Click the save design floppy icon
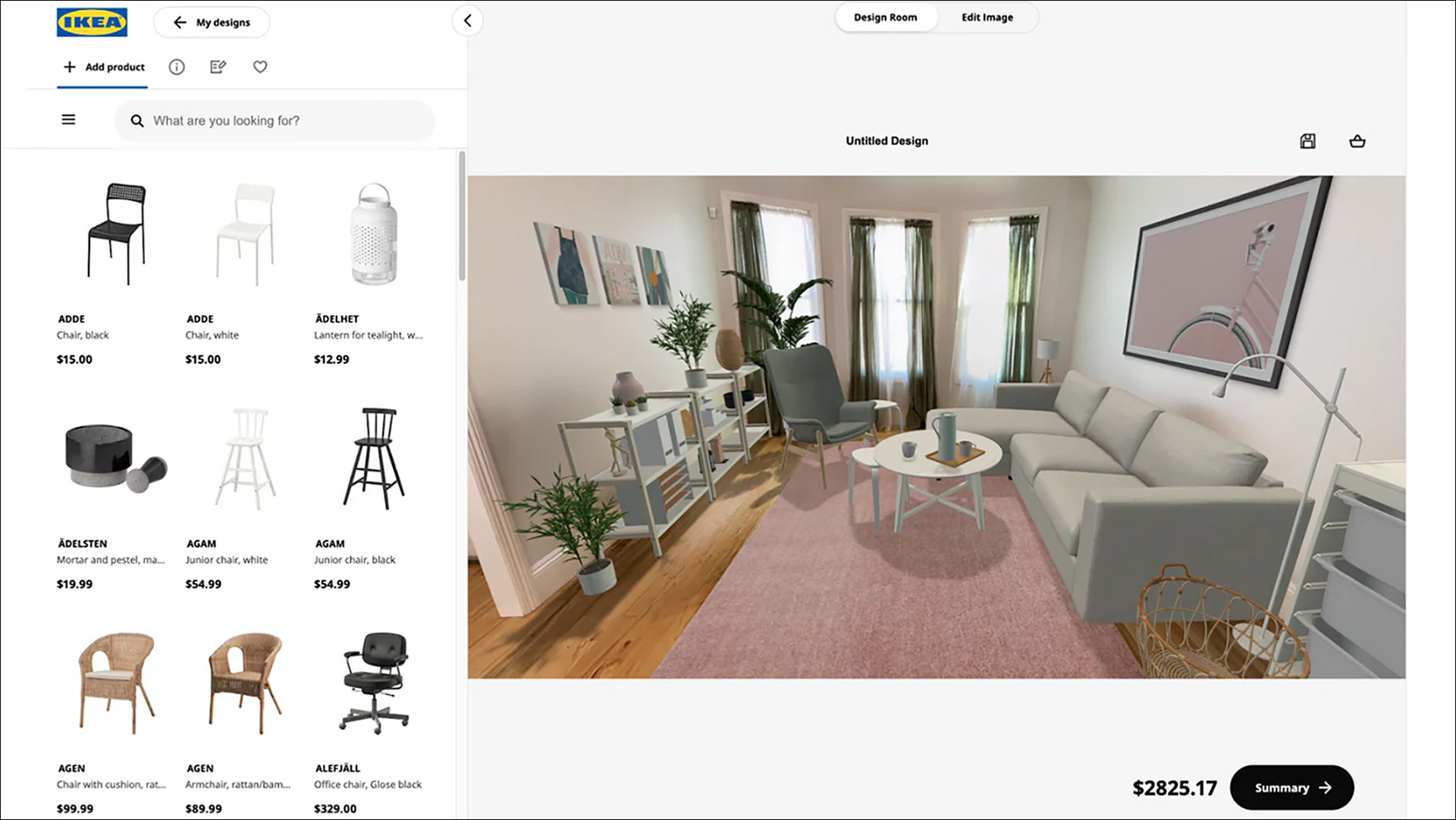The width and height of the screenshot is (1456, 820). coord(1307,141)
